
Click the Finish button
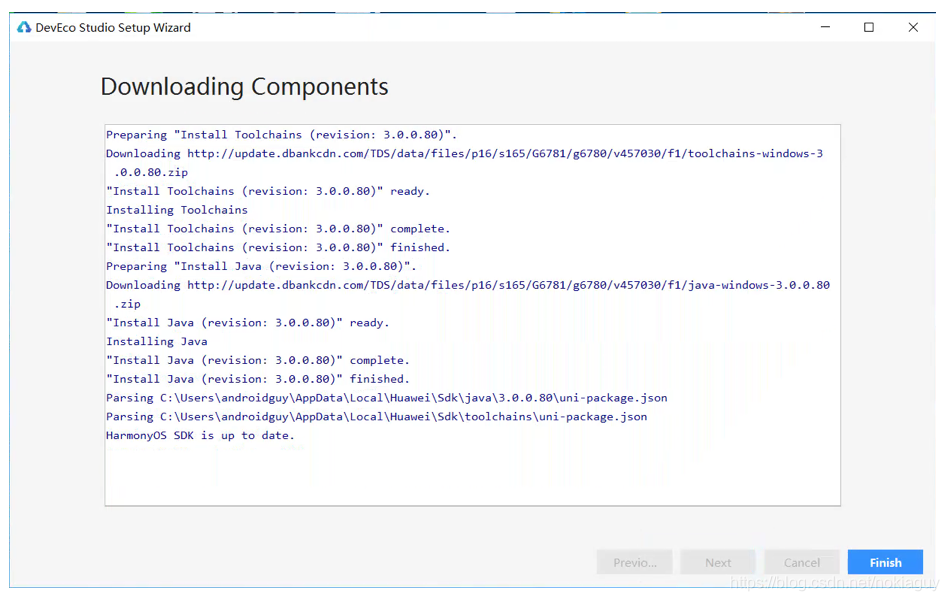point(885,562)
